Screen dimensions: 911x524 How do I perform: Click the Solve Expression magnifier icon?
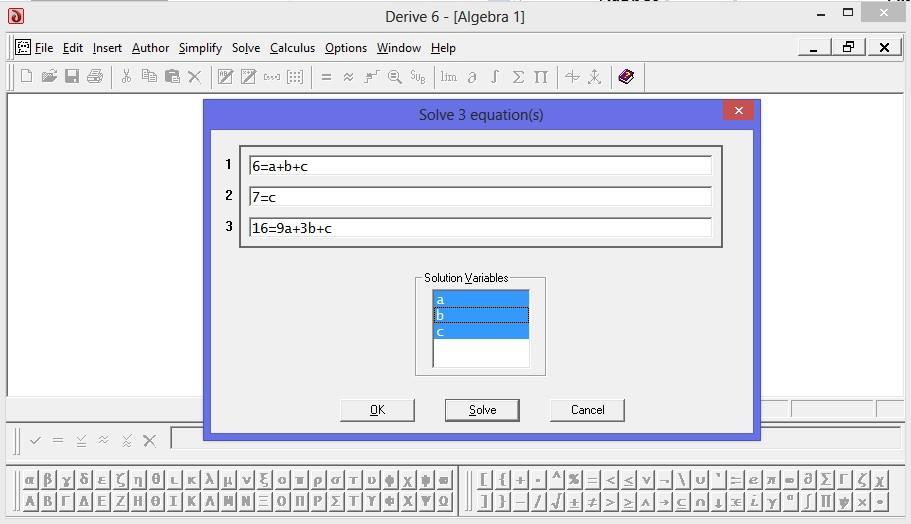tap(394, 76)
